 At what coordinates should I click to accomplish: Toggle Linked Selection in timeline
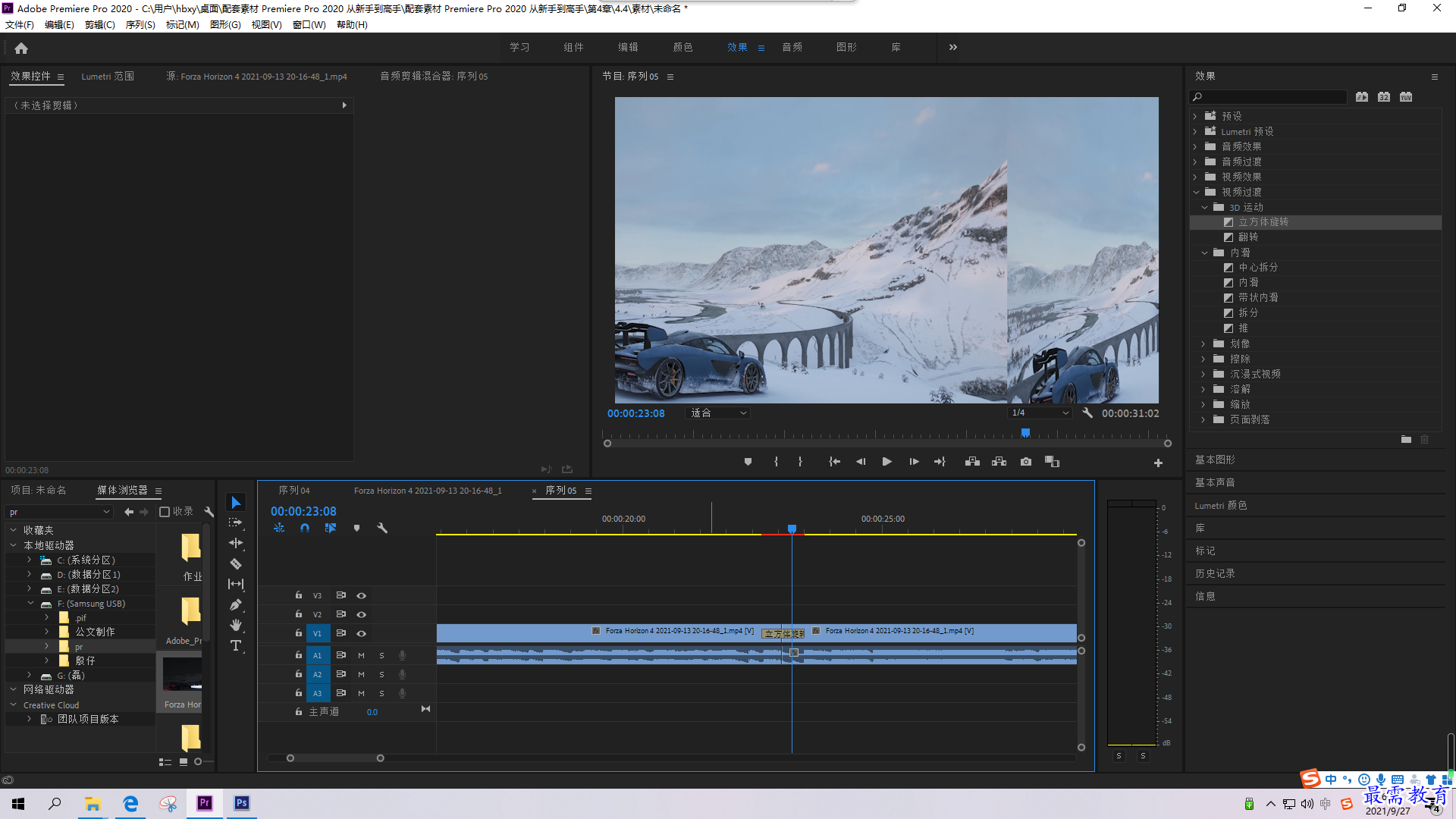click(331, 528)
